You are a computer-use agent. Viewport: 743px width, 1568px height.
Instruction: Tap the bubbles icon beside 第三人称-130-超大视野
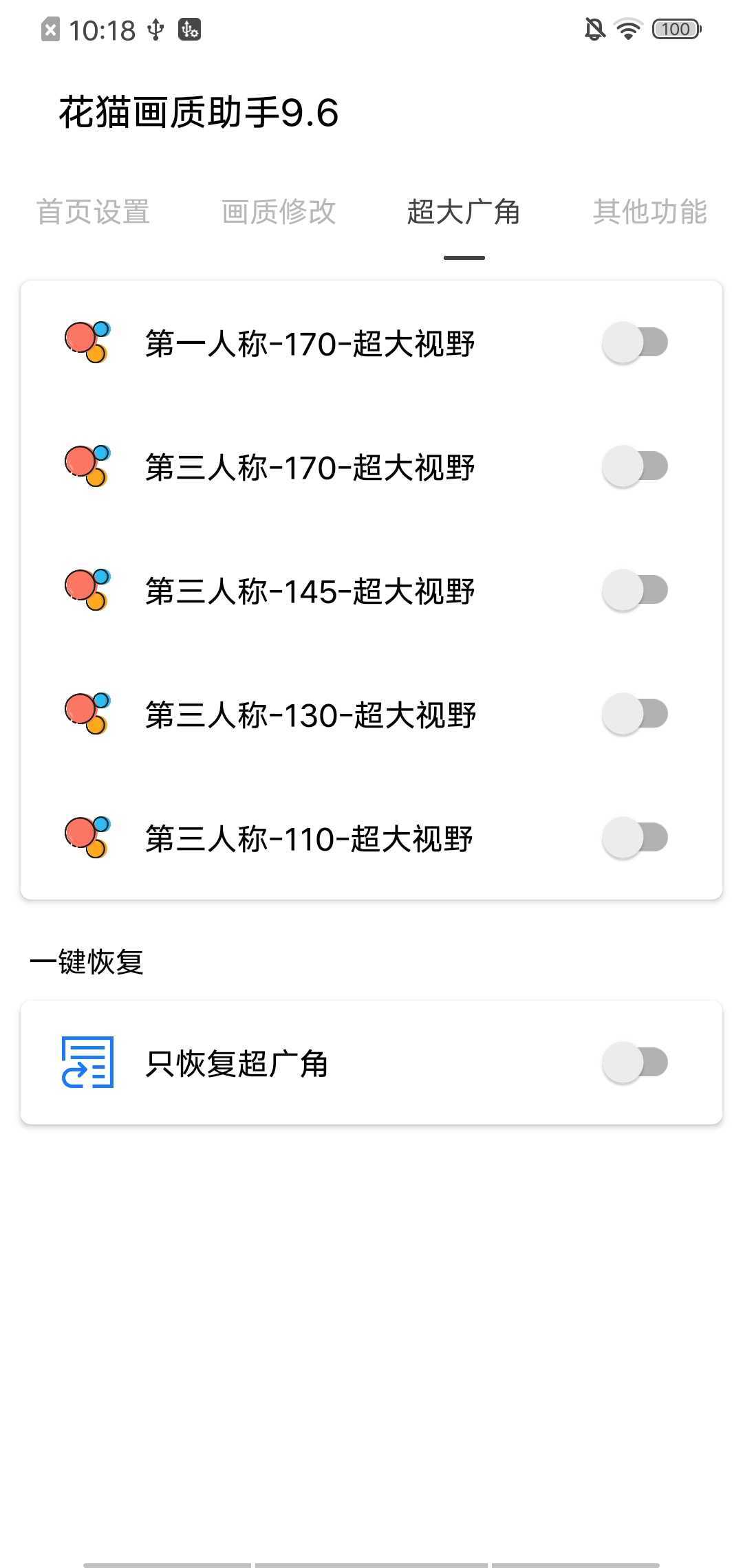coord(87,713)
